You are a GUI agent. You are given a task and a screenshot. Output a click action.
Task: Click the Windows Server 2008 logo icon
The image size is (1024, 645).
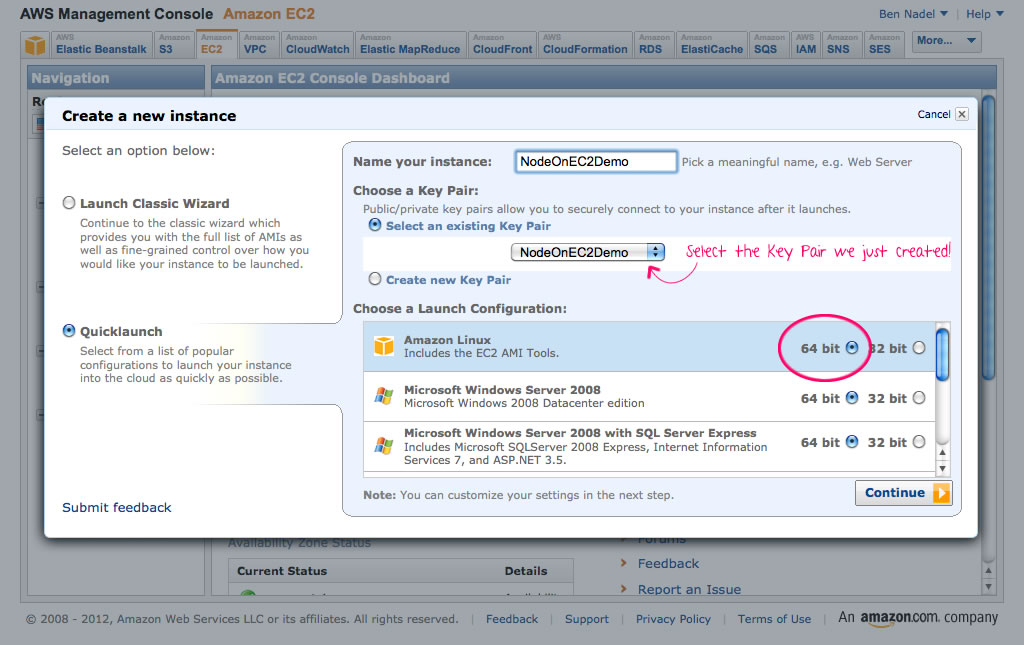click(384, 396)
